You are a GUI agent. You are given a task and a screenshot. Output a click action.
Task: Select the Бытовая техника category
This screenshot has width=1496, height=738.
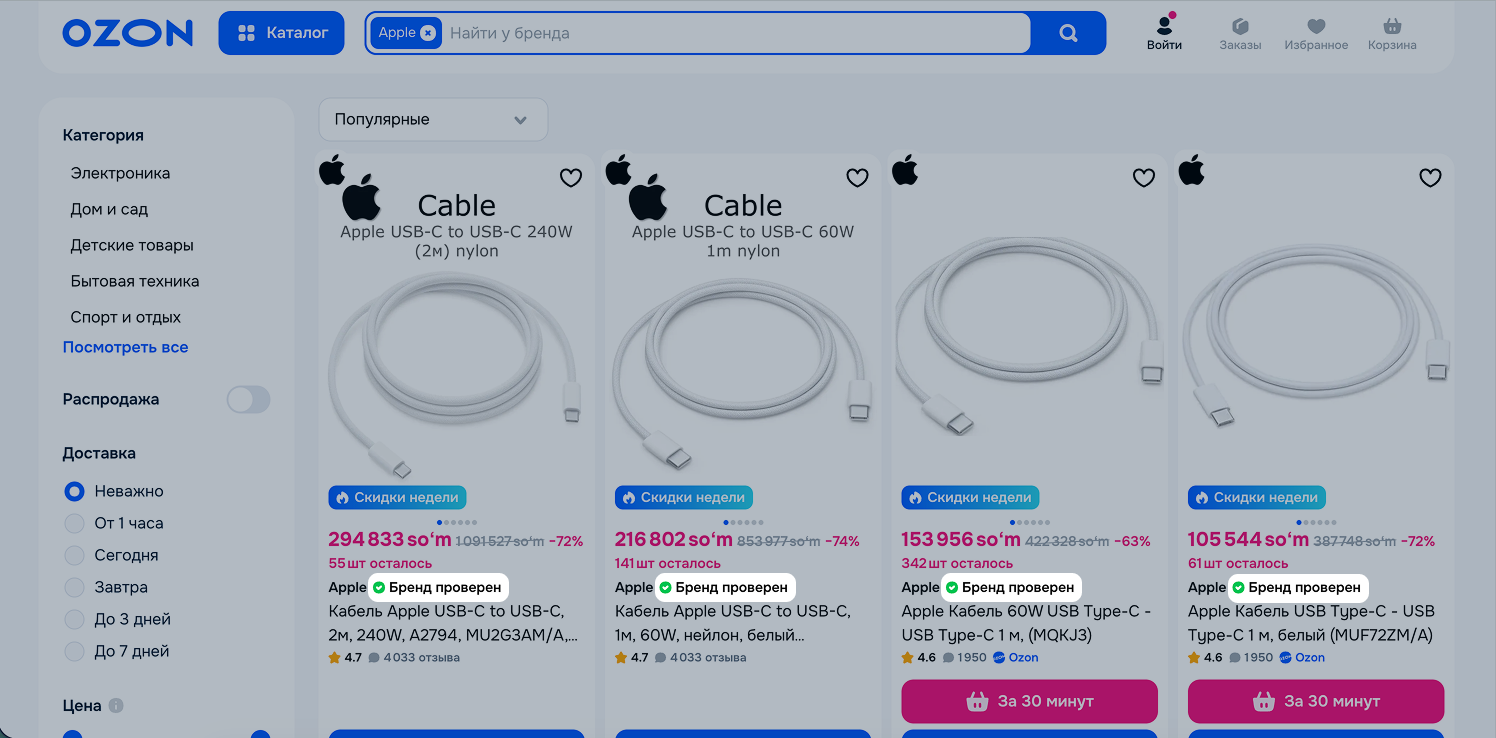[x=135, y=281]
